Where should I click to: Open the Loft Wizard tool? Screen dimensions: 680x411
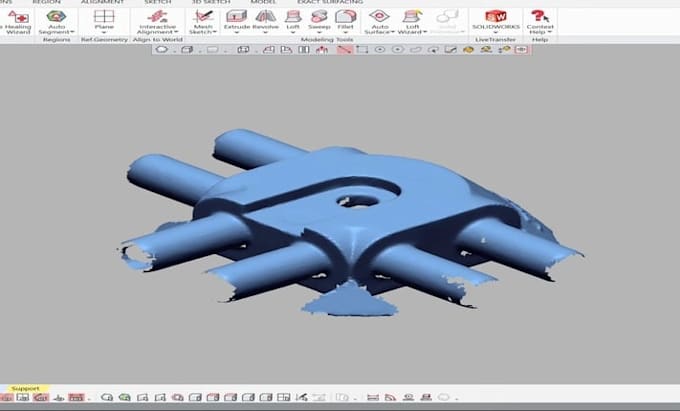click(x=412, y=22)
